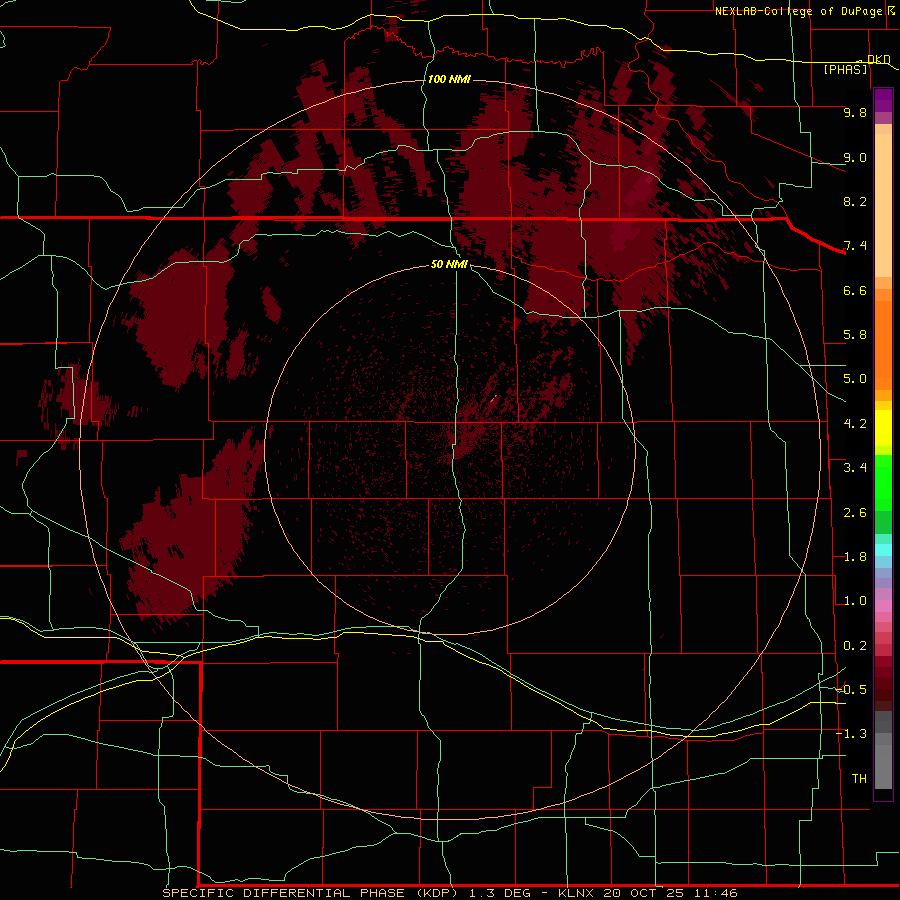Click the TH threshold label on scale
This screenshot has width=900, height=900.
tap(859, 779)
